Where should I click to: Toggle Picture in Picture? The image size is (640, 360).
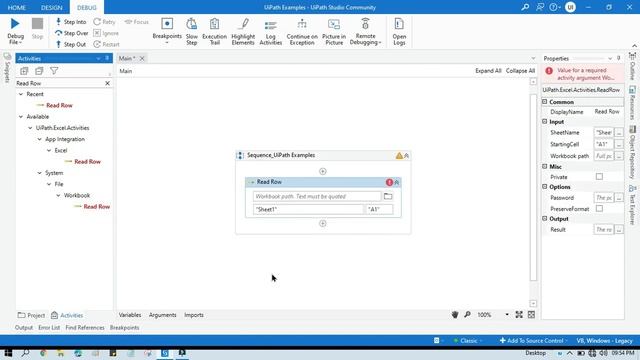coord(334,31)
